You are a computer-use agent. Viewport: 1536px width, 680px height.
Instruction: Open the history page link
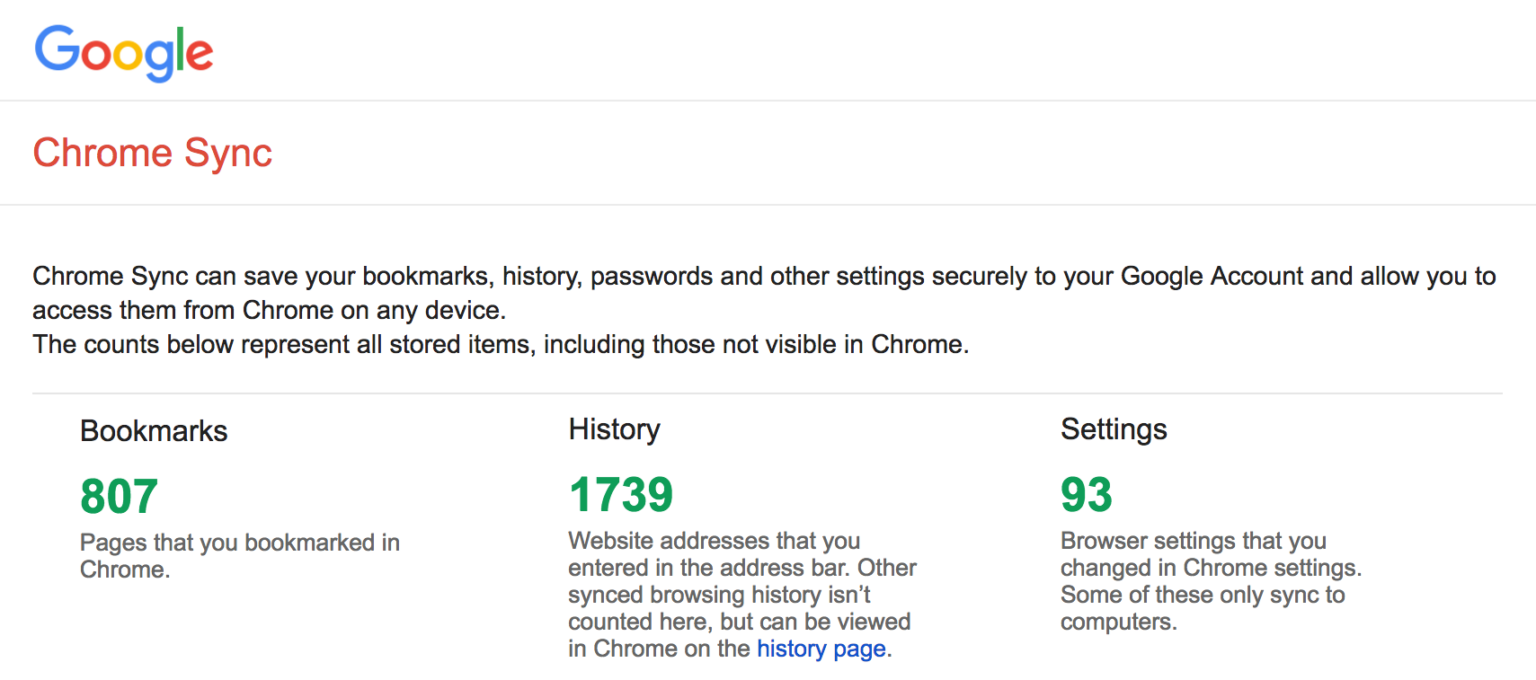coord(821,648)
